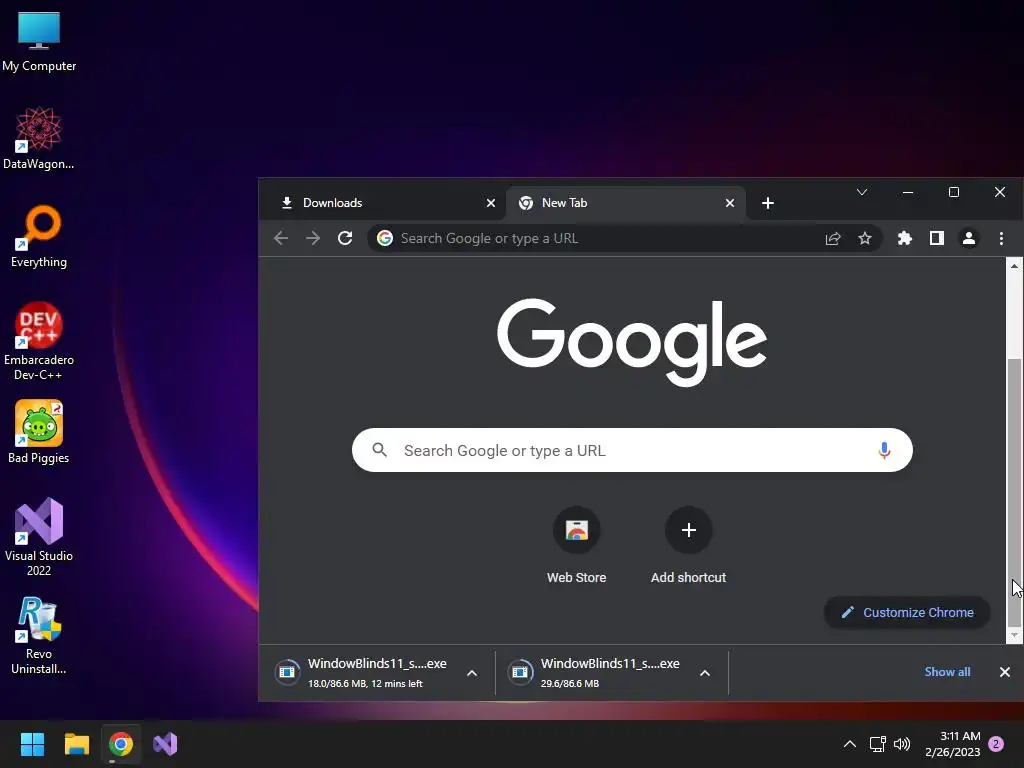Click Add shortcut plus tile
Image resolution: width=1024 pixels, height=768 pixels.
[688, 545]
